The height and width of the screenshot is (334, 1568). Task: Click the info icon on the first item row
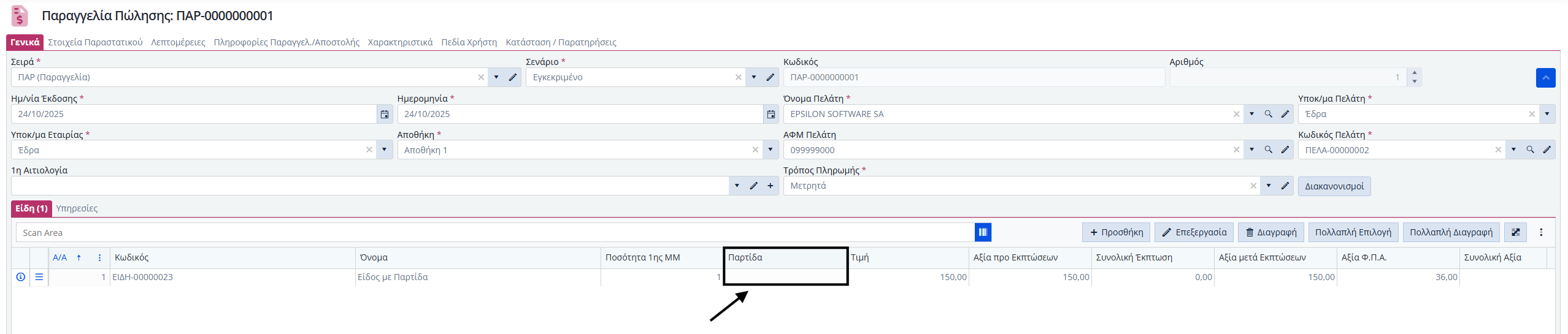coord(20,277)
